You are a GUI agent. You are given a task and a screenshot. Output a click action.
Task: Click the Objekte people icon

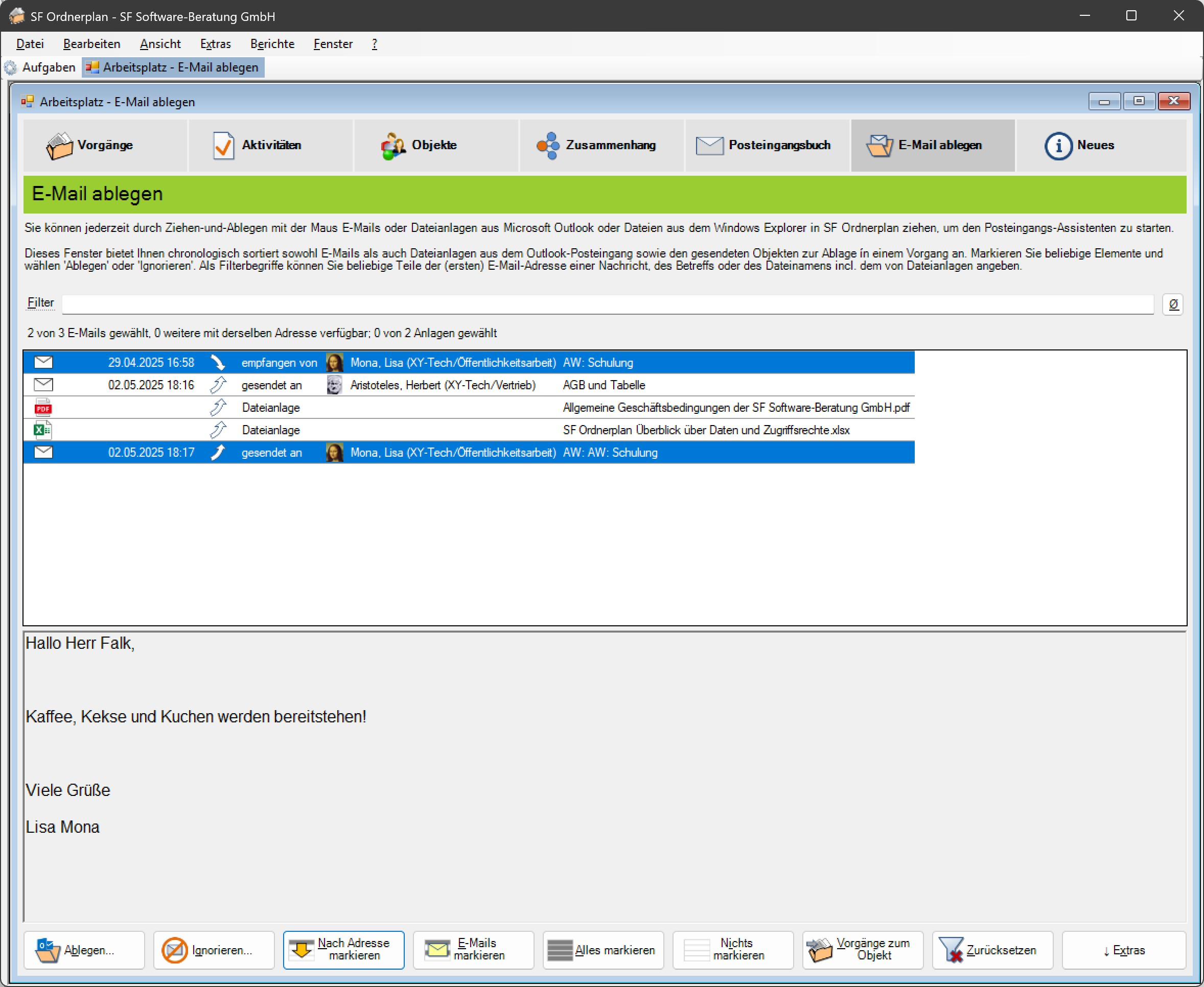point(393,146)
